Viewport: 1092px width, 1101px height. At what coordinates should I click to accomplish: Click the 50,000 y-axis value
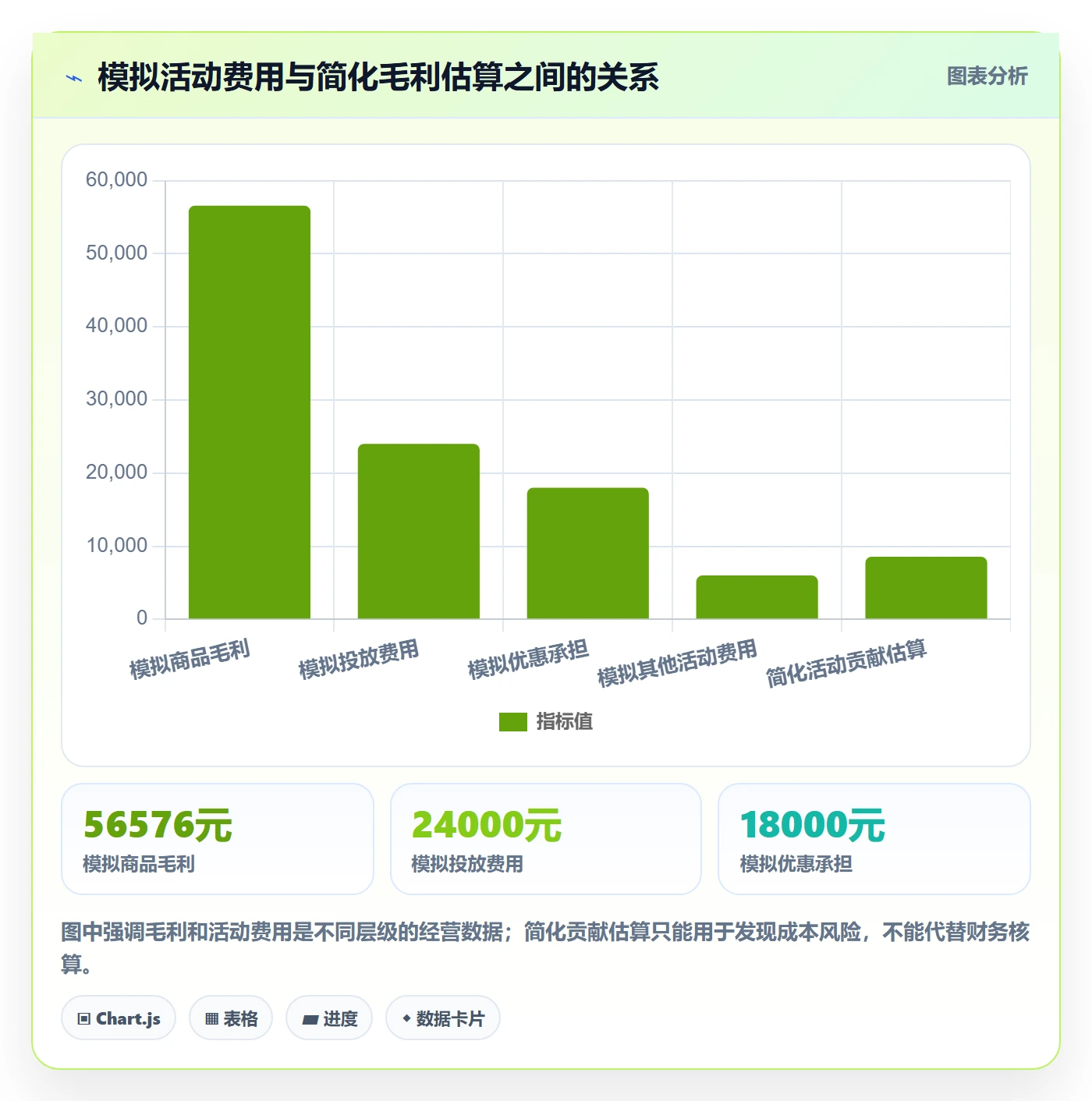pyautogui.click(x=116, y=253)
